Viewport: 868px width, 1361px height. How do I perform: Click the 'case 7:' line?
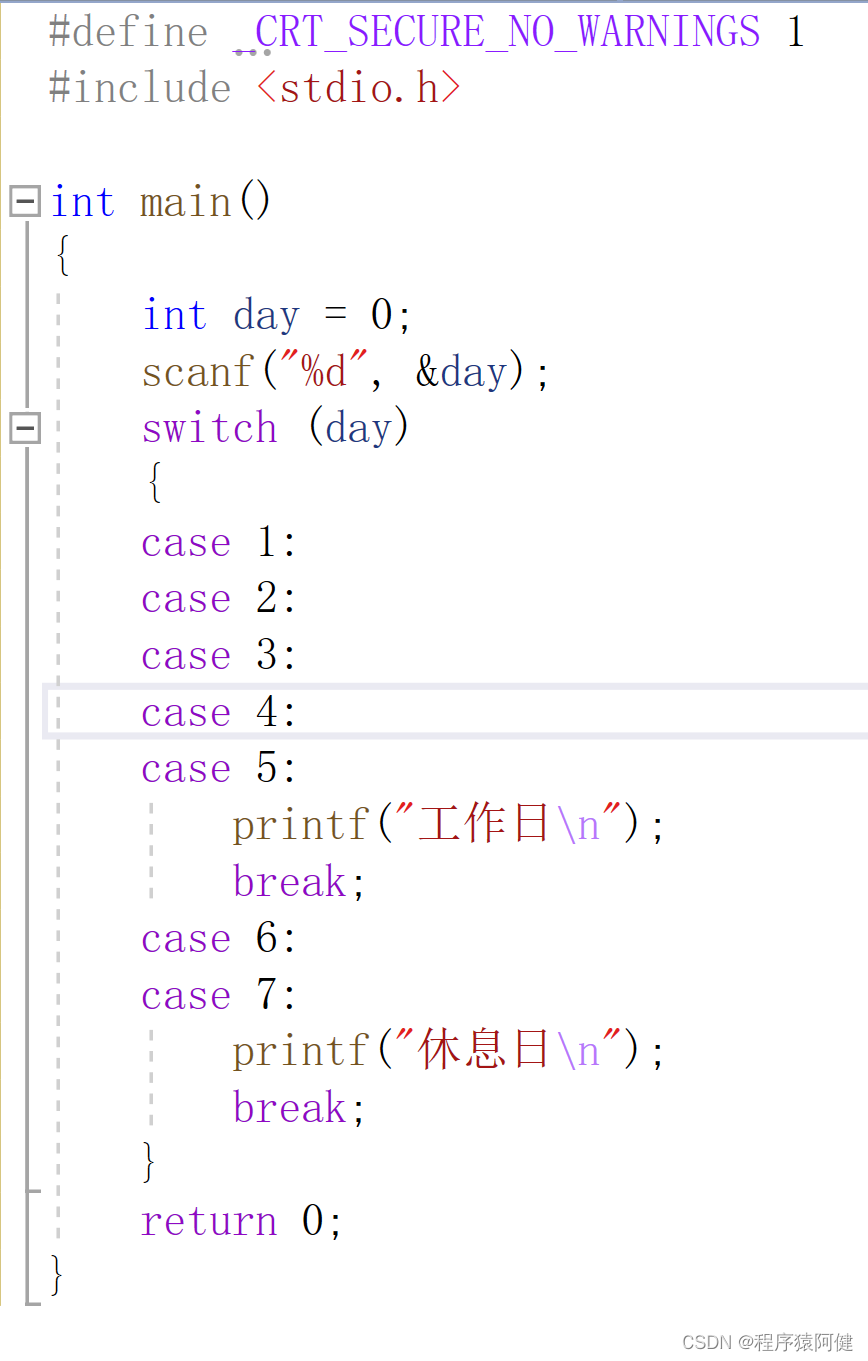(x=219, y=996)
